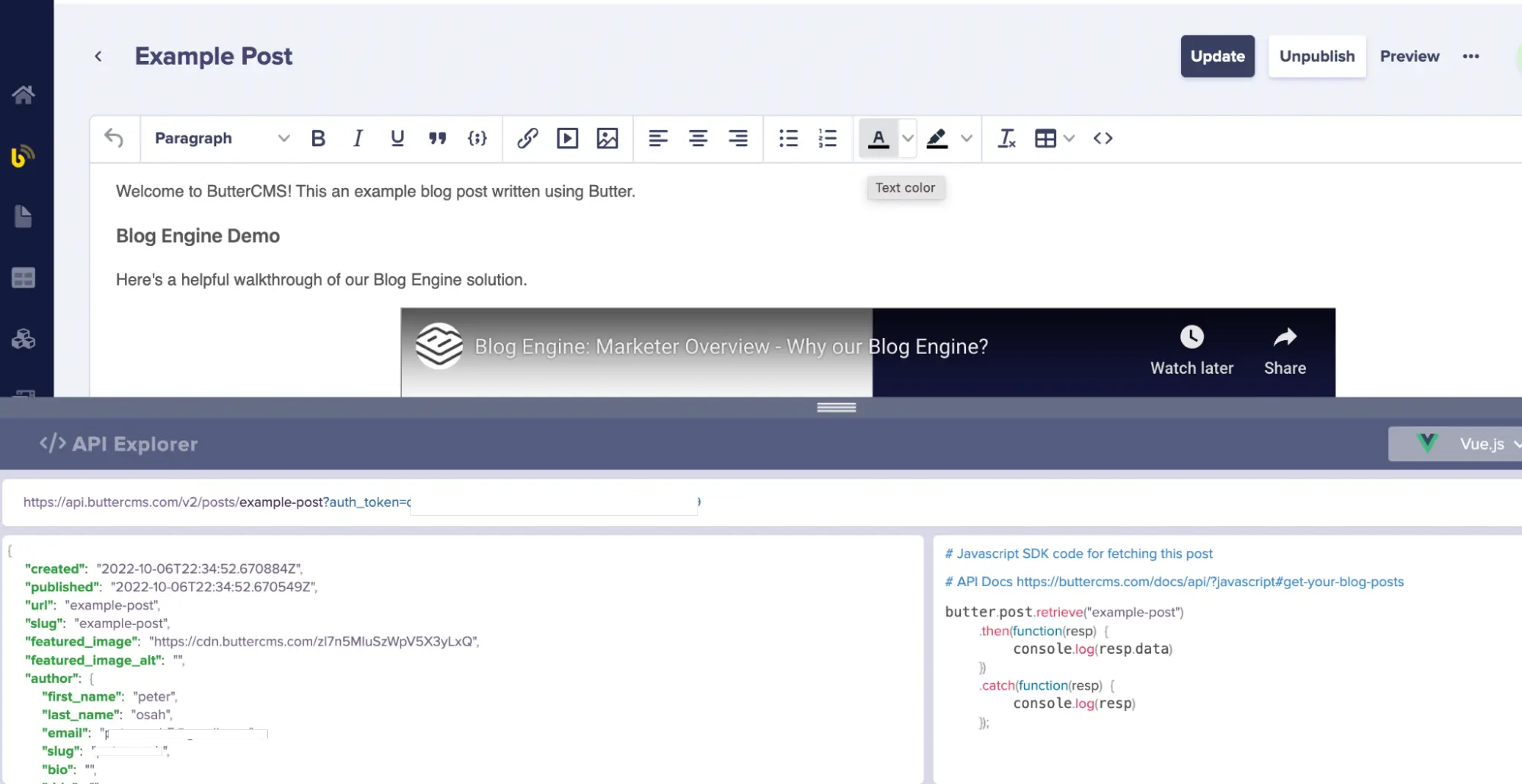Viewport: 1522px width, 784px height.
Task: Insert a blockquote
Action: (437, 138)
